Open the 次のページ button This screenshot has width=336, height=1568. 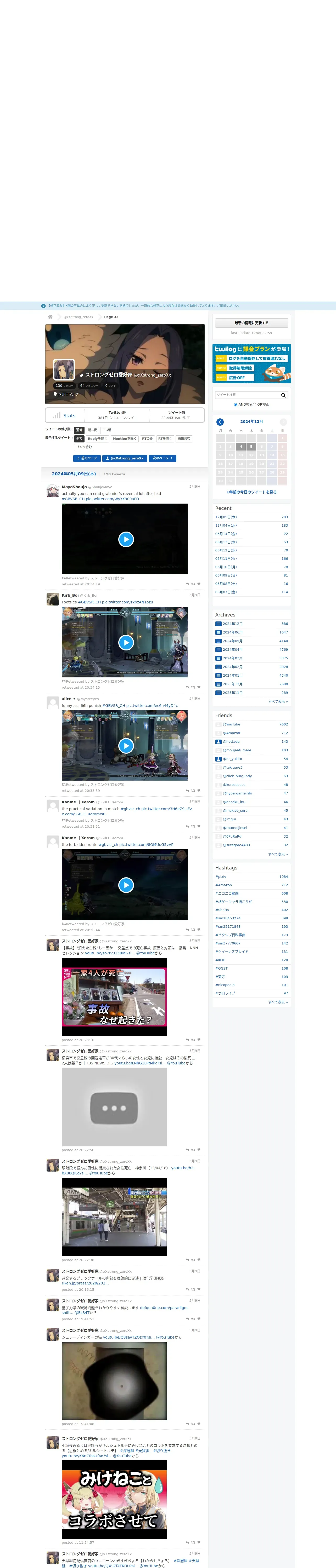click(x=163, y=458)
